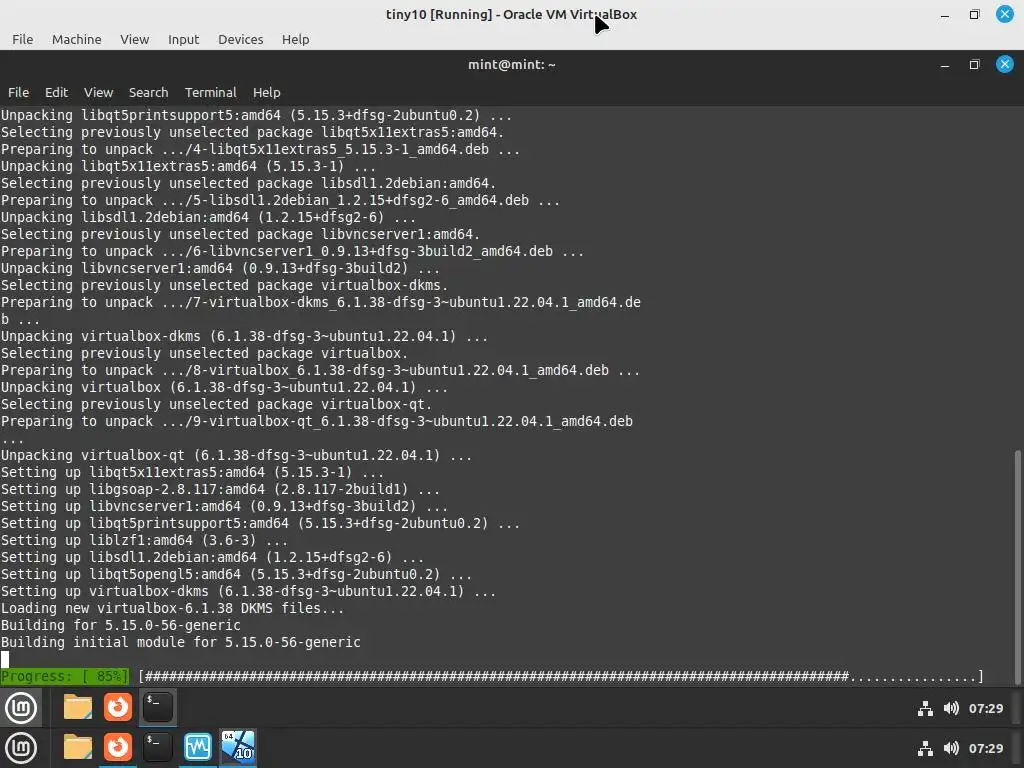Open the terminal Search menu
The height and width of the screenshot is (768, 1024).
point(148,92)
